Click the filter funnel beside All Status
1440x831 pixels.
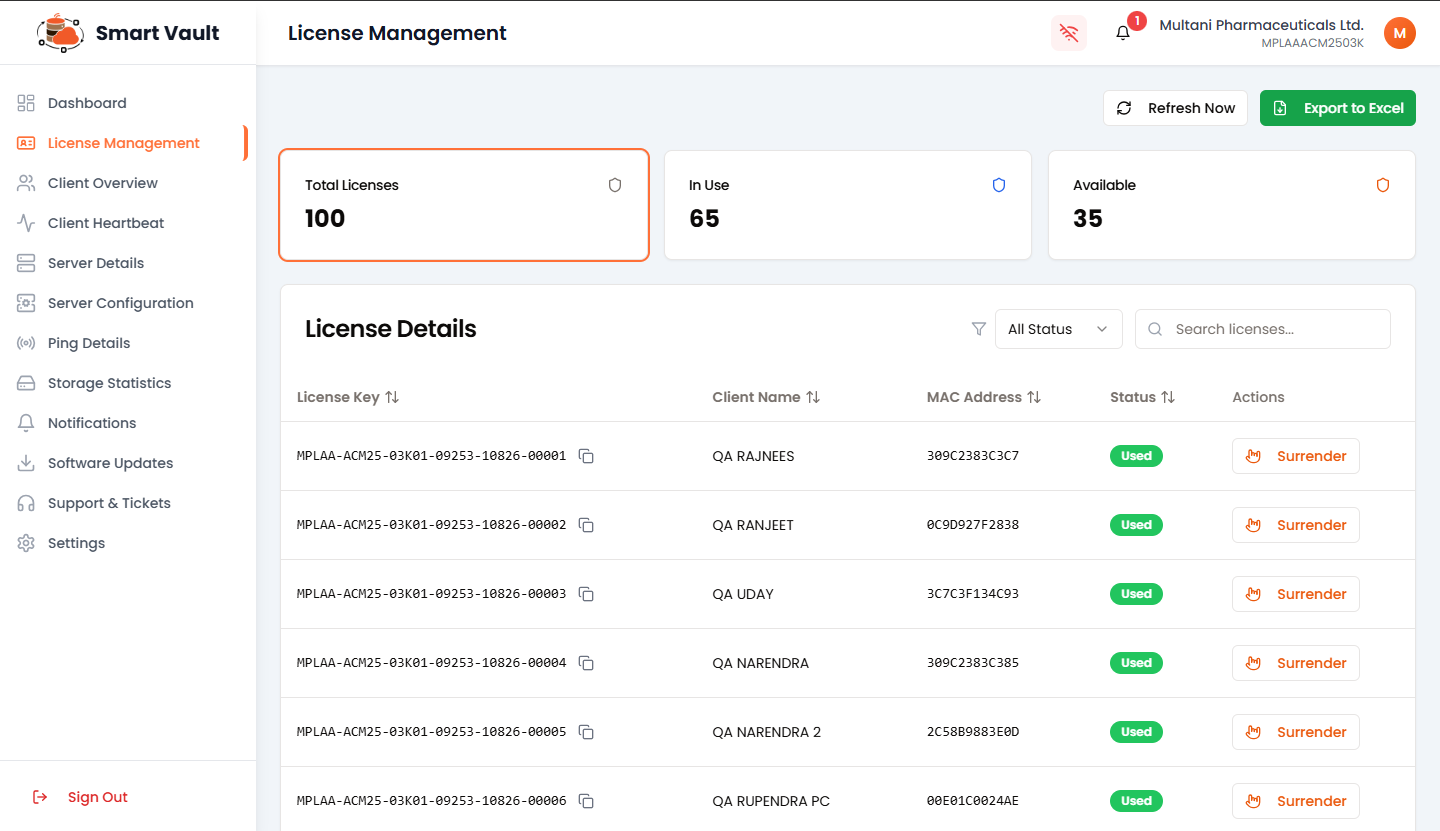point(978,329)
